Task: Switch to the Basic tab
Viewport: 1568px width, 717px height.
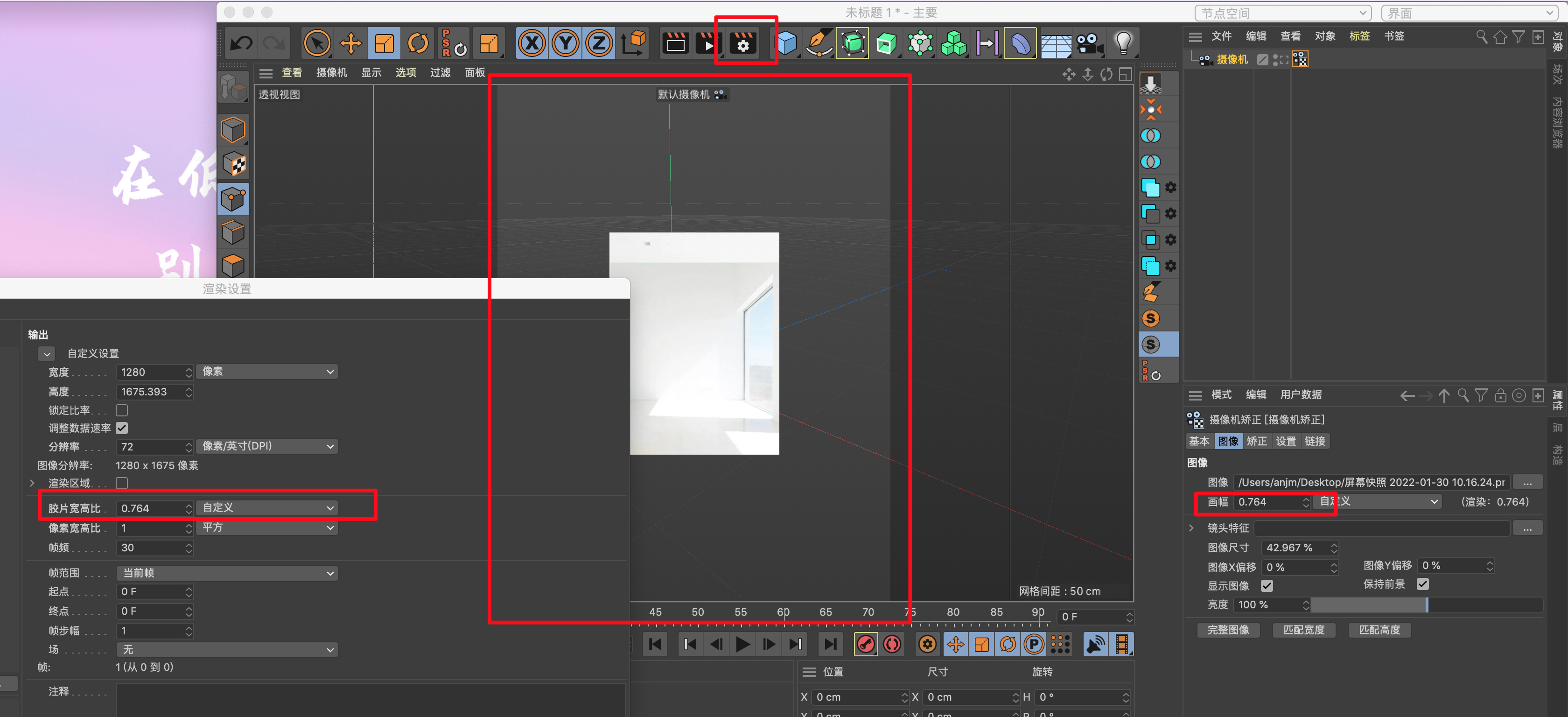Action: [1199, 441]
